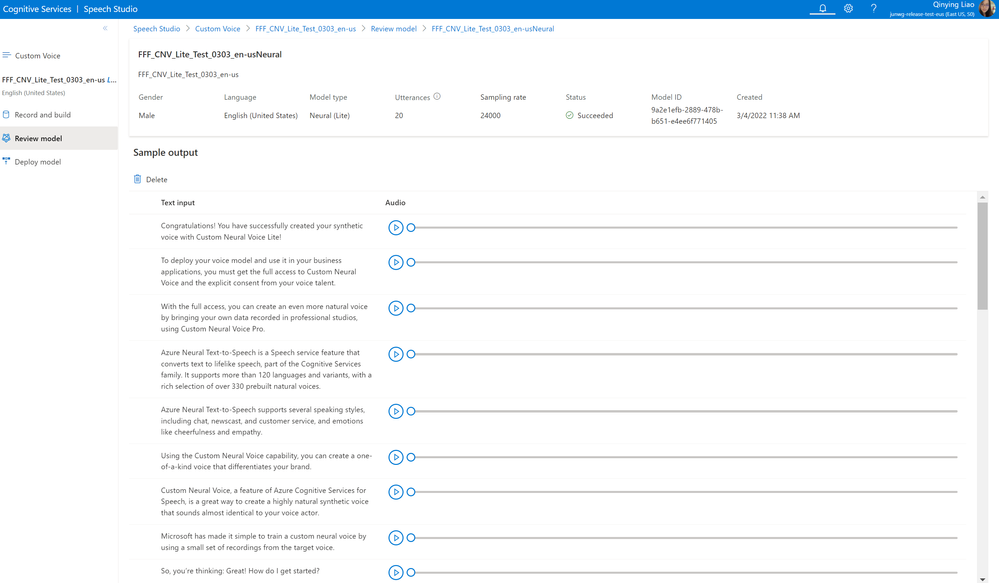
Task: Click the Neural (Lite) model type value
Action: click(x=329, y=115)
